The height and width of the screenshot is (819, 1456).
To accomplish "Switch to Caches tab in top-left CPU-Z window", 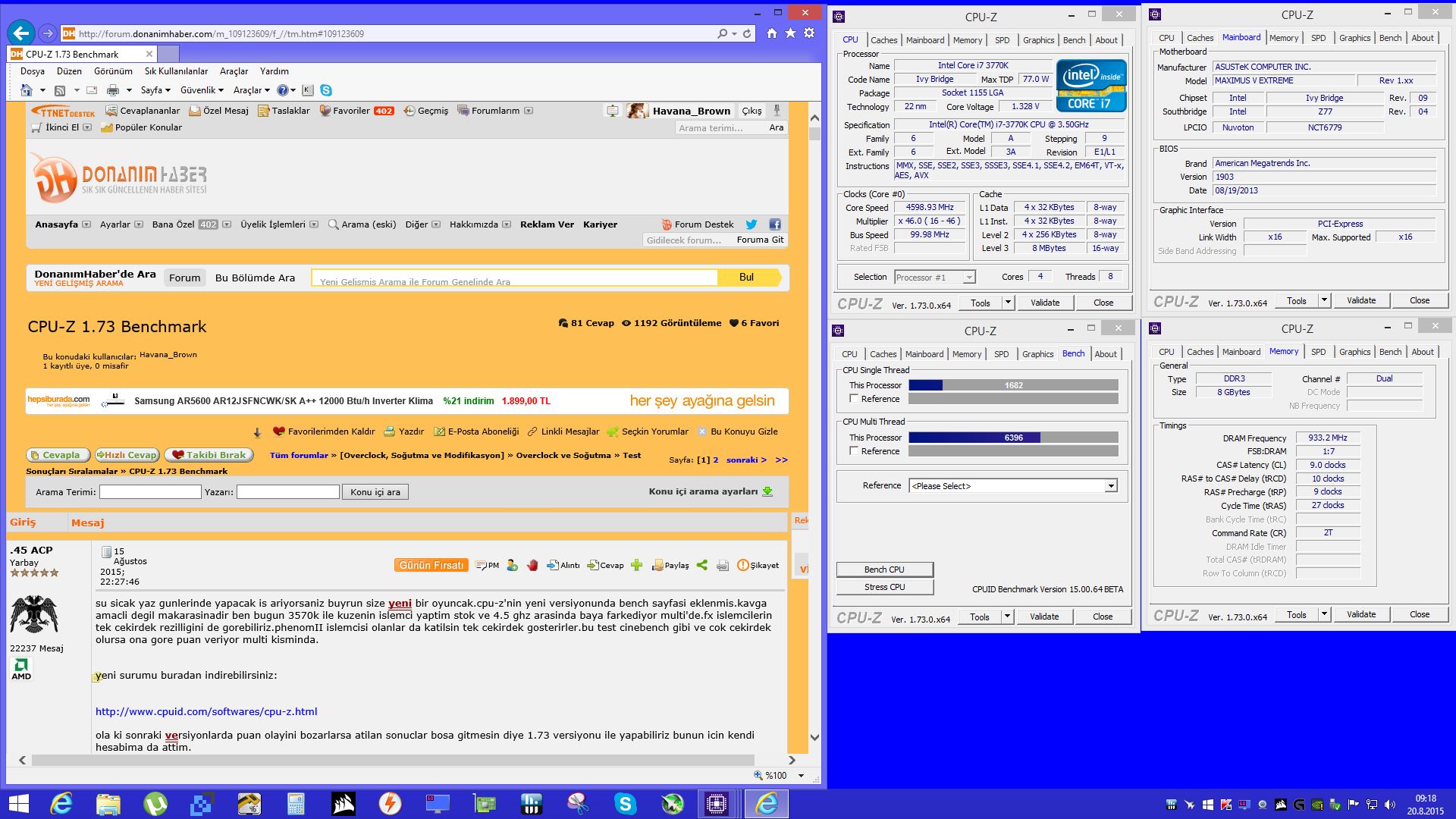I will [x=883, y=40].
